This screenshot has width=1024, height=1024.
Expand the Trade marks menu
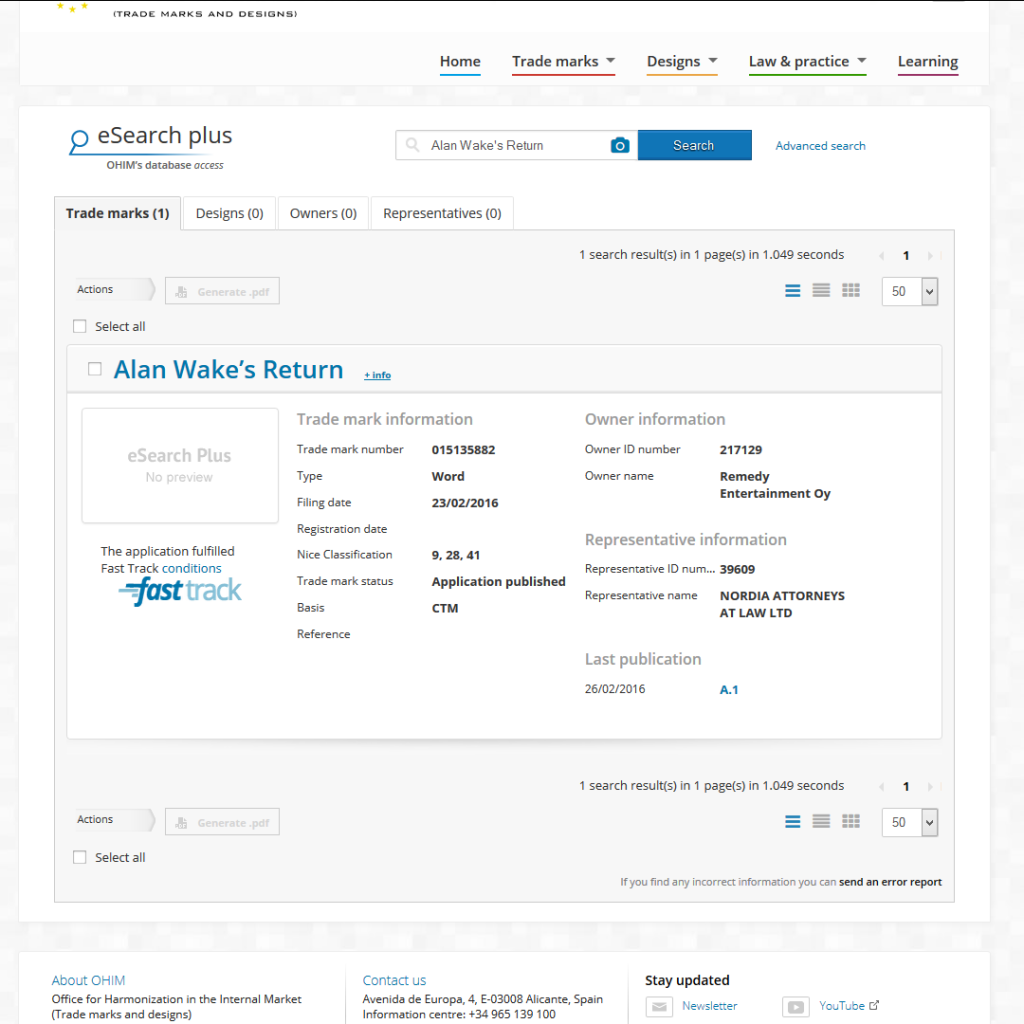click(563, 62)
